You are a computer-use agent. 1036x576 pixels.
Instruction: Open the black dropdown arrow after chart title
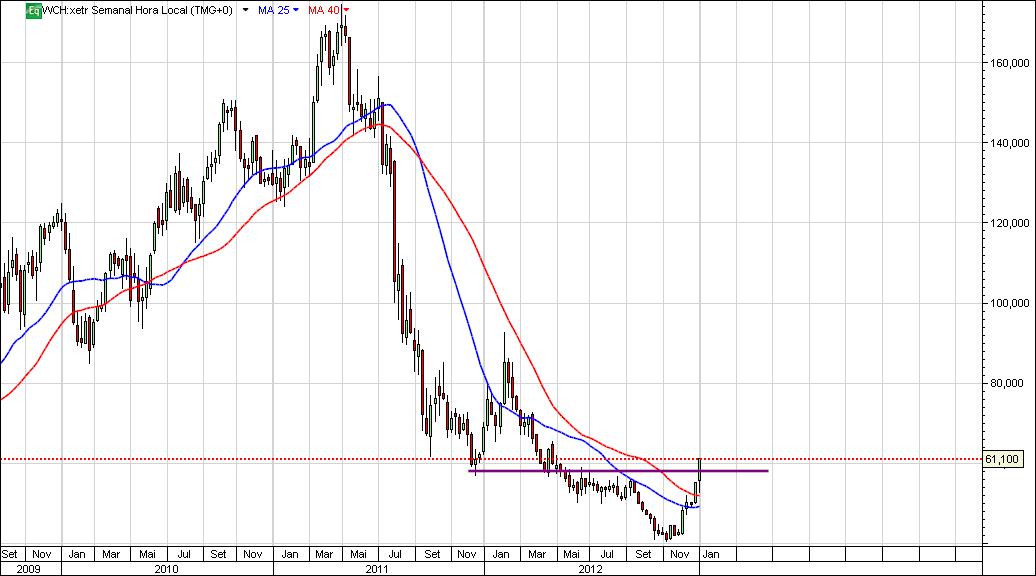pyautogui.click(x=246, y=11)
